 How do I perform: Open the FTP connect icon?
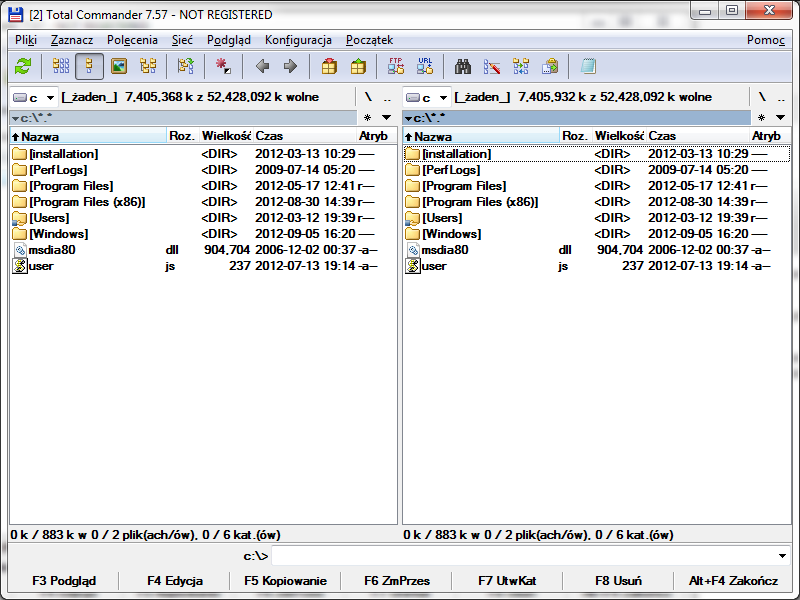click(x=396, y=66)
